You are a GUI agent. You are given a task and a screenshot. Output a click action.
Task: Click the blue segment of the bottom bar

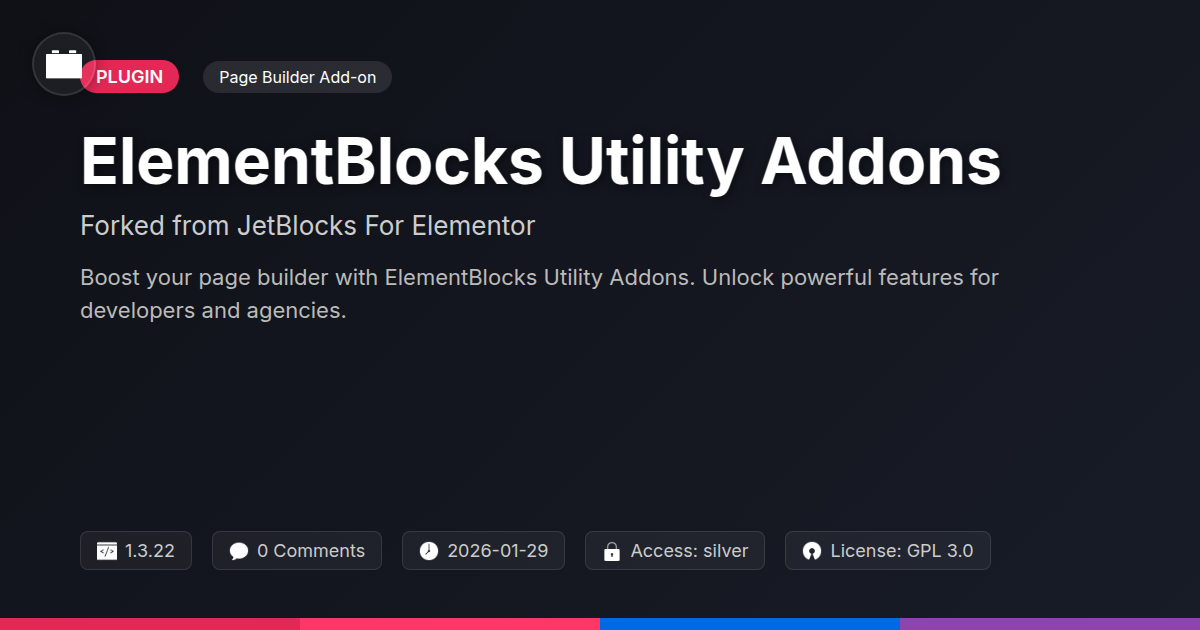pos(750,623)
